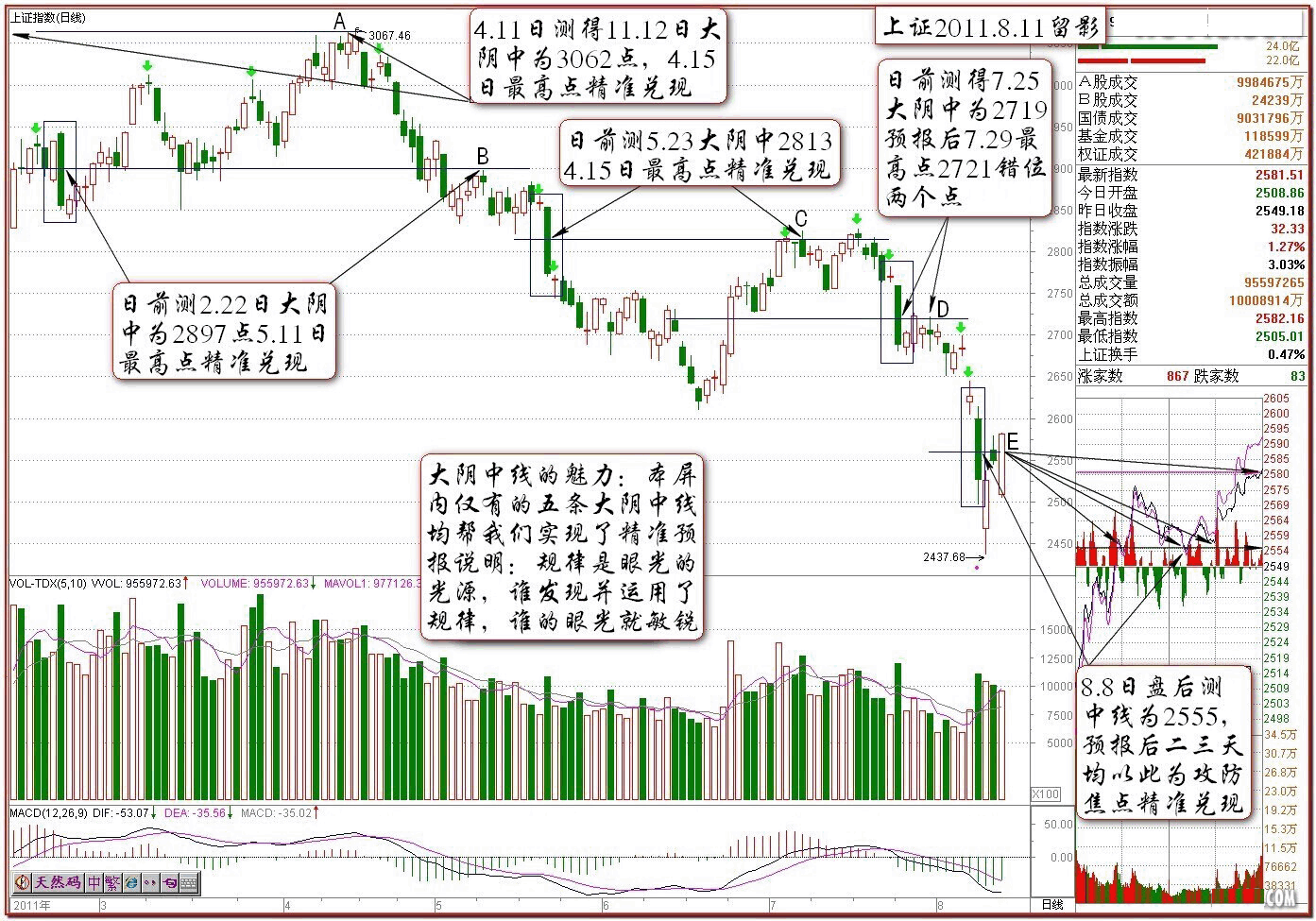Click the 天然码 input method button
The height and width of the screenshot is (921, 1316).
[x=59, y=883]
